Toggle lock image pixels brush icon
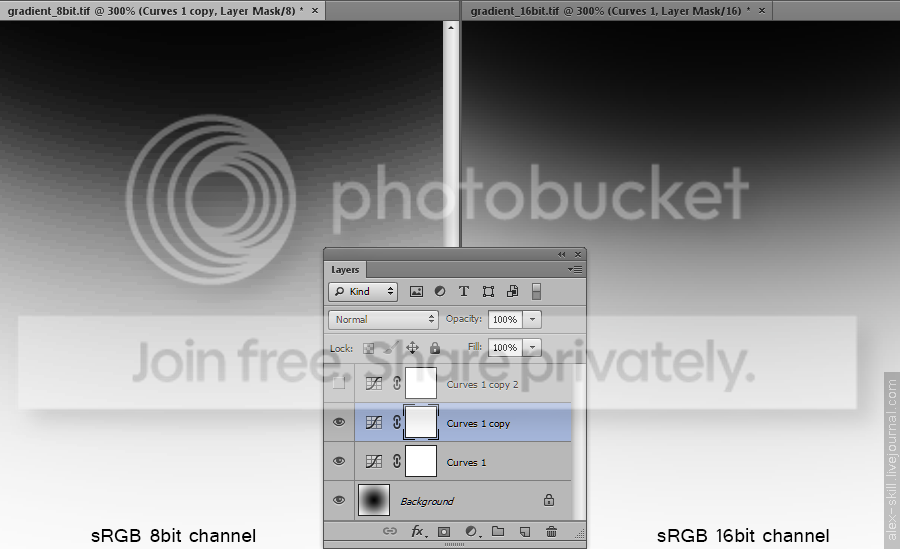The height and width of the screenshot is (549, 900). click(390, 347)
